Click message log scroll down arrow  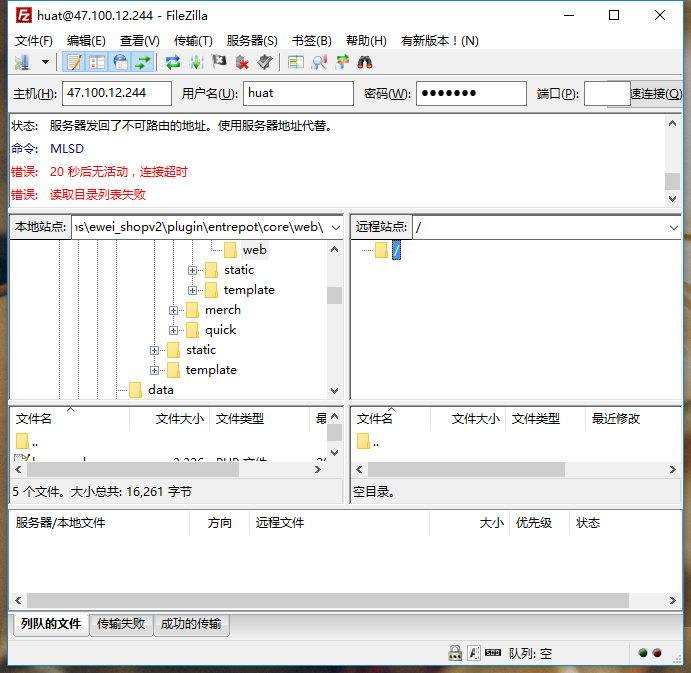coord(672,199)
